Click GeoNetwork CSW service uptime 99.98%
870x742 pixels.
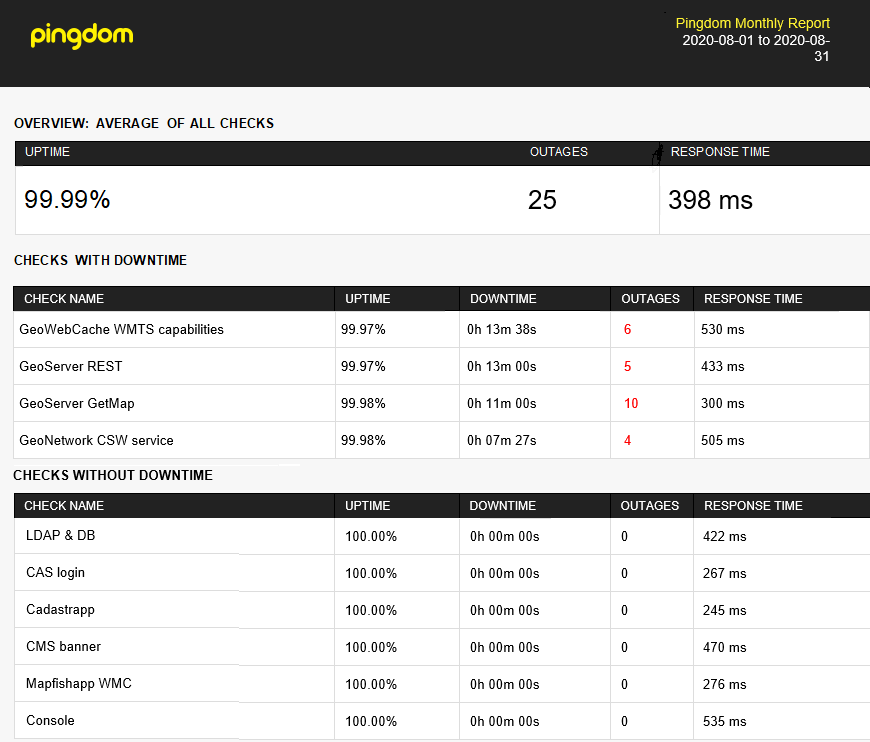(x=363, y=441)
